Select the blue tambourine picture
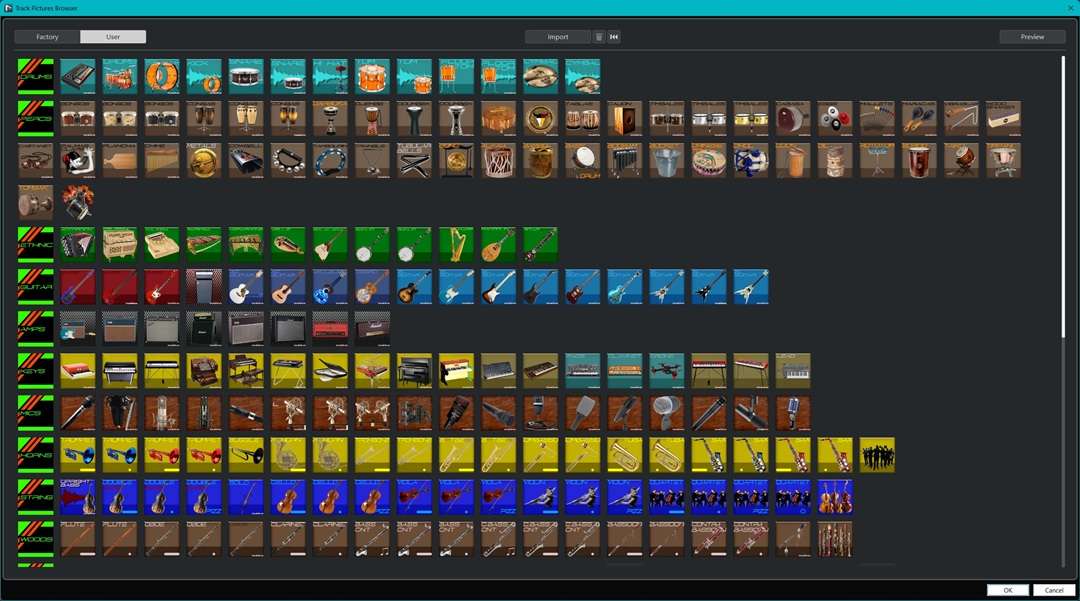 (330, 160)
